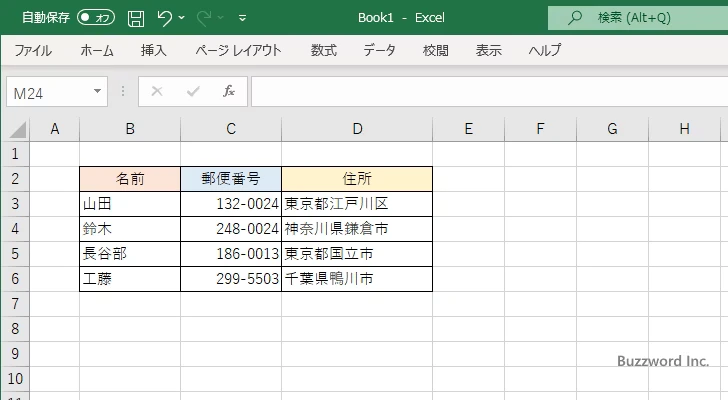Viewport: 728px width, 400px height.
Task: Select row 9 header
Action: [15, 354]
